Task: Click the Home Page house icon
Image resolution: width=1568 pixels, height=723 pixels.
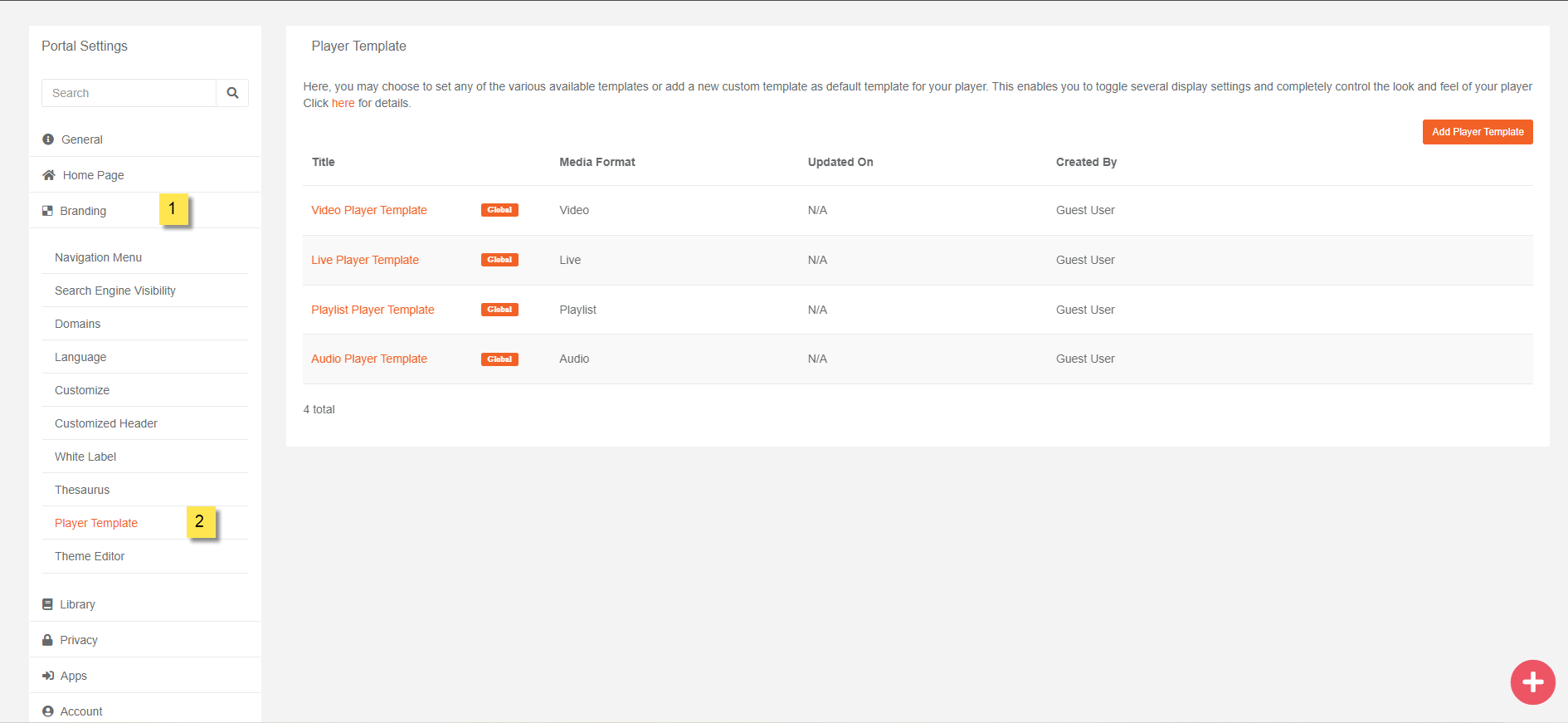Action: 49,175
